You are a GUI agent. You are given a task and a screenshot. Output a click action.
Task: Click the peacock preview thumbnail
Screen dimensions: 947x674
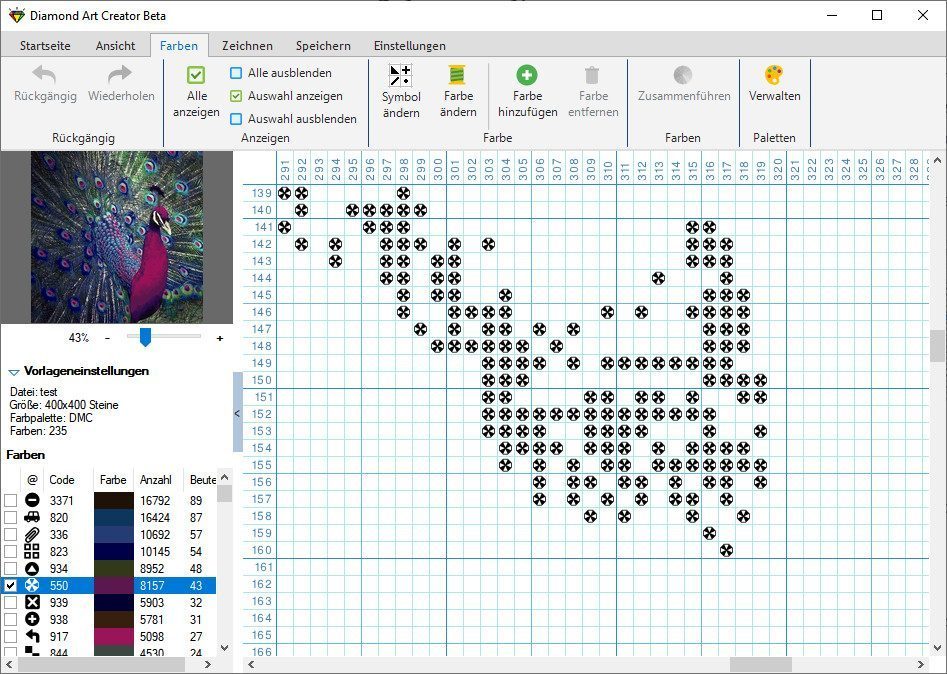tap(117, 237)
